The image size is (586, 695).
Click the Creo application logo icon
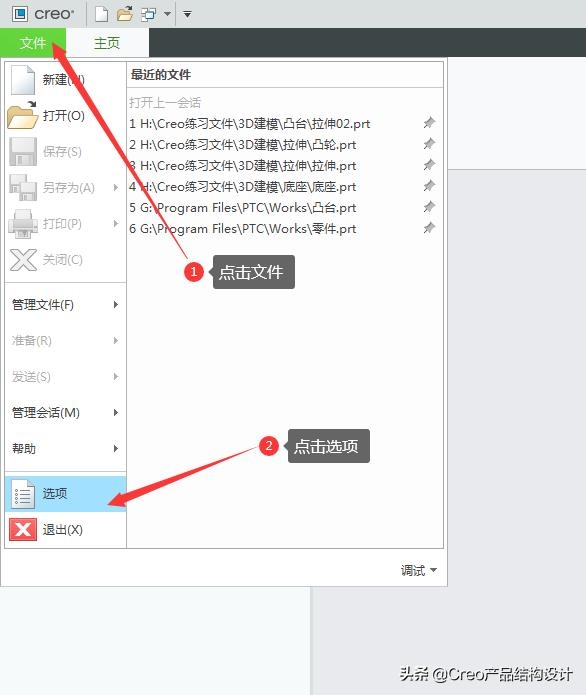coord(20,14)
